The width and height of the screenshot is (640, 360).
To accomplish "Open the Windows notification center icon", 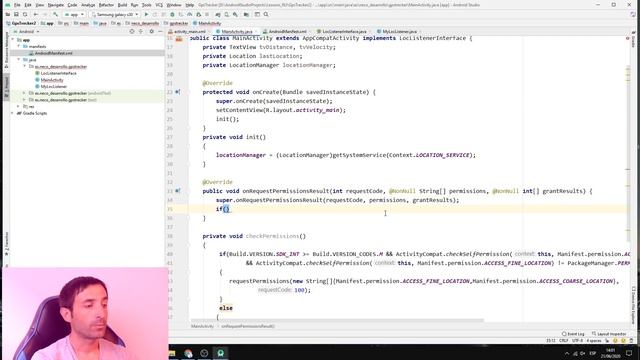I will (629, 353).
